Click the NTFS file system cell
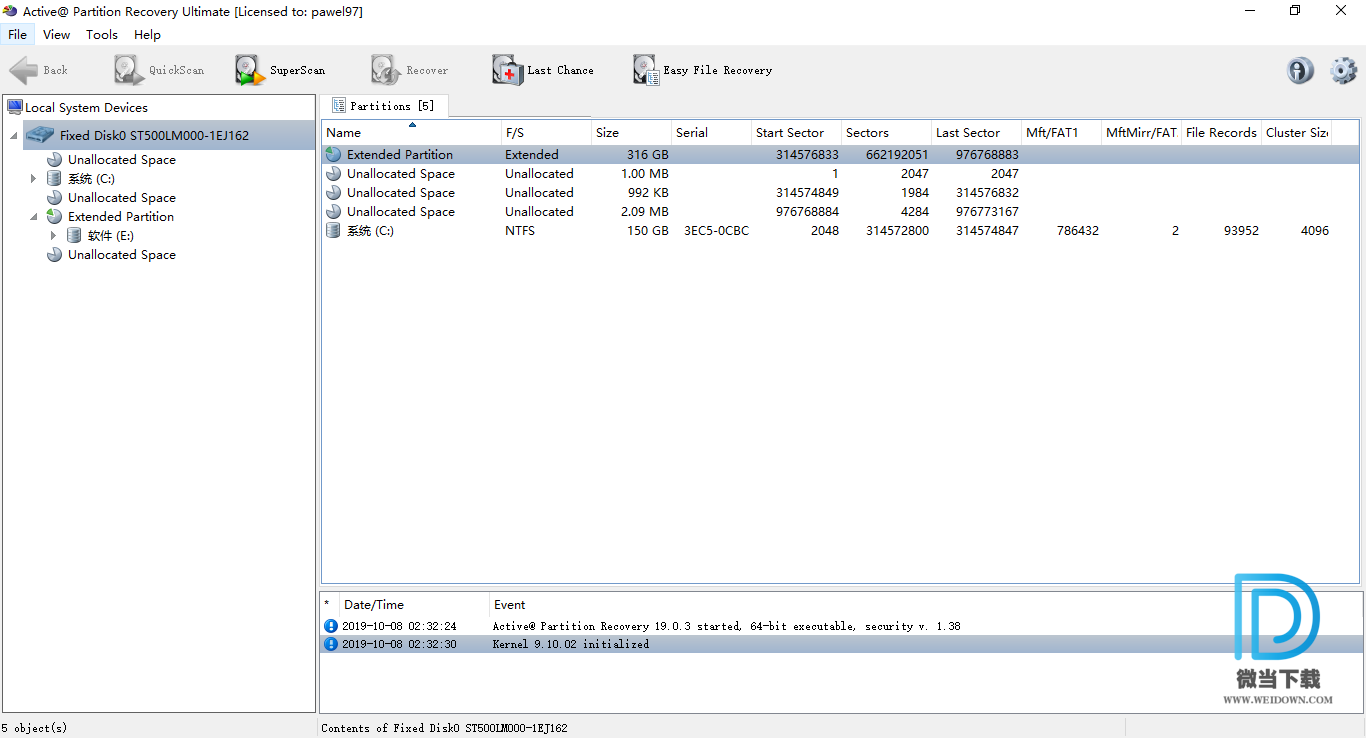The width and height of the screenshot is (1366, 738). click(520, 231)
